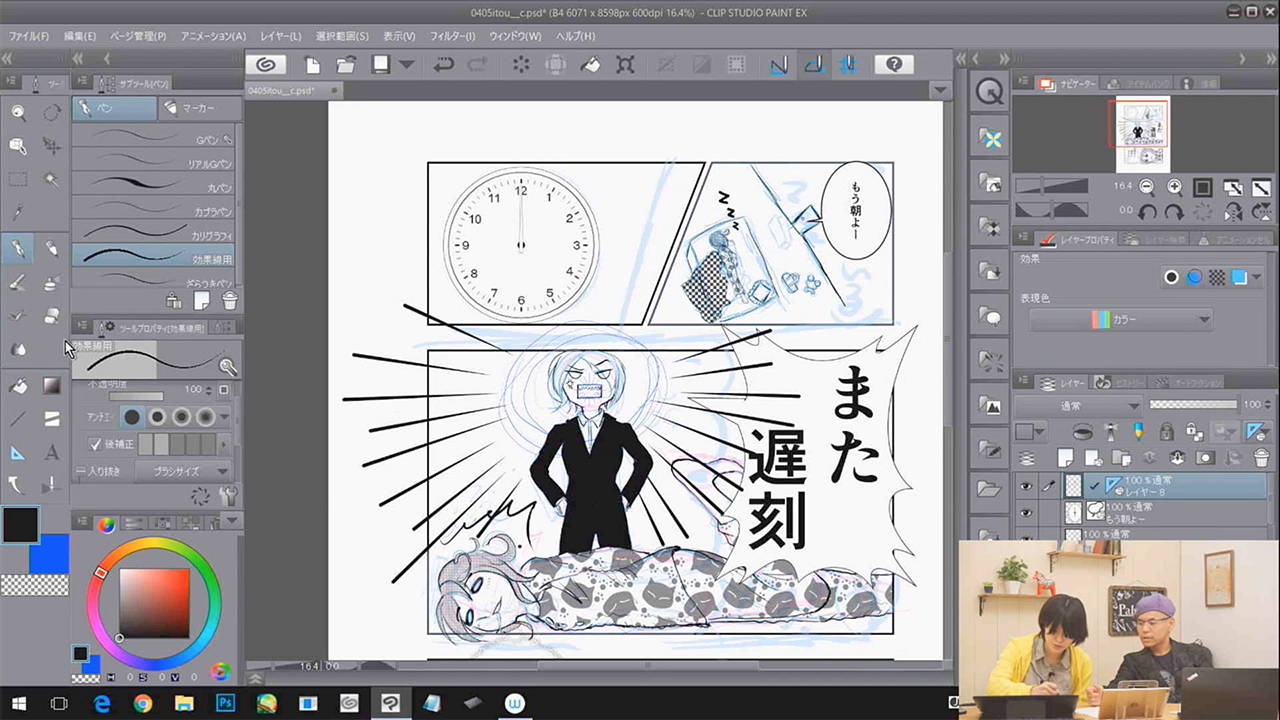The height and width of the screenshot is (720, 1280).
Task: Open the blending mode 通常 dropdown
Action: click(x=1078, y=406)
